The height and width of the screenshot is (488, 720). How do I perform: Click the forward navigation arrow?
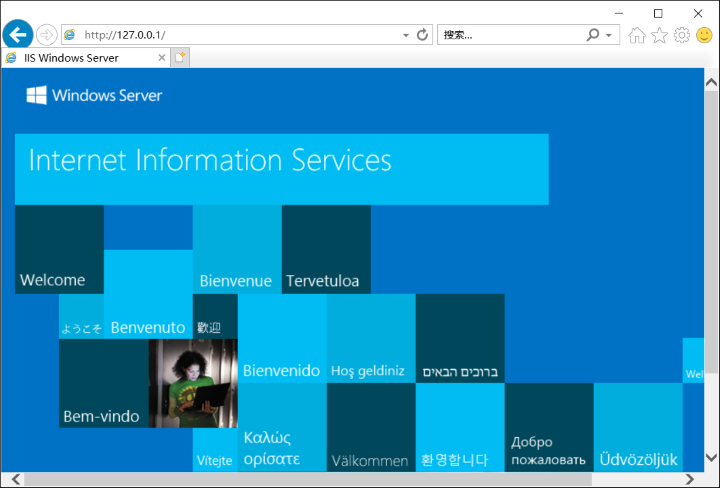coord(46,35)
